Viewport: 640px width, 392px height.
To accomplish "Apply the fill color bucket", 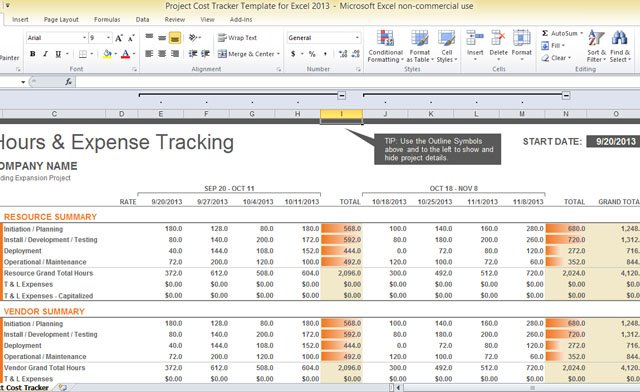I will pos(107,54).
